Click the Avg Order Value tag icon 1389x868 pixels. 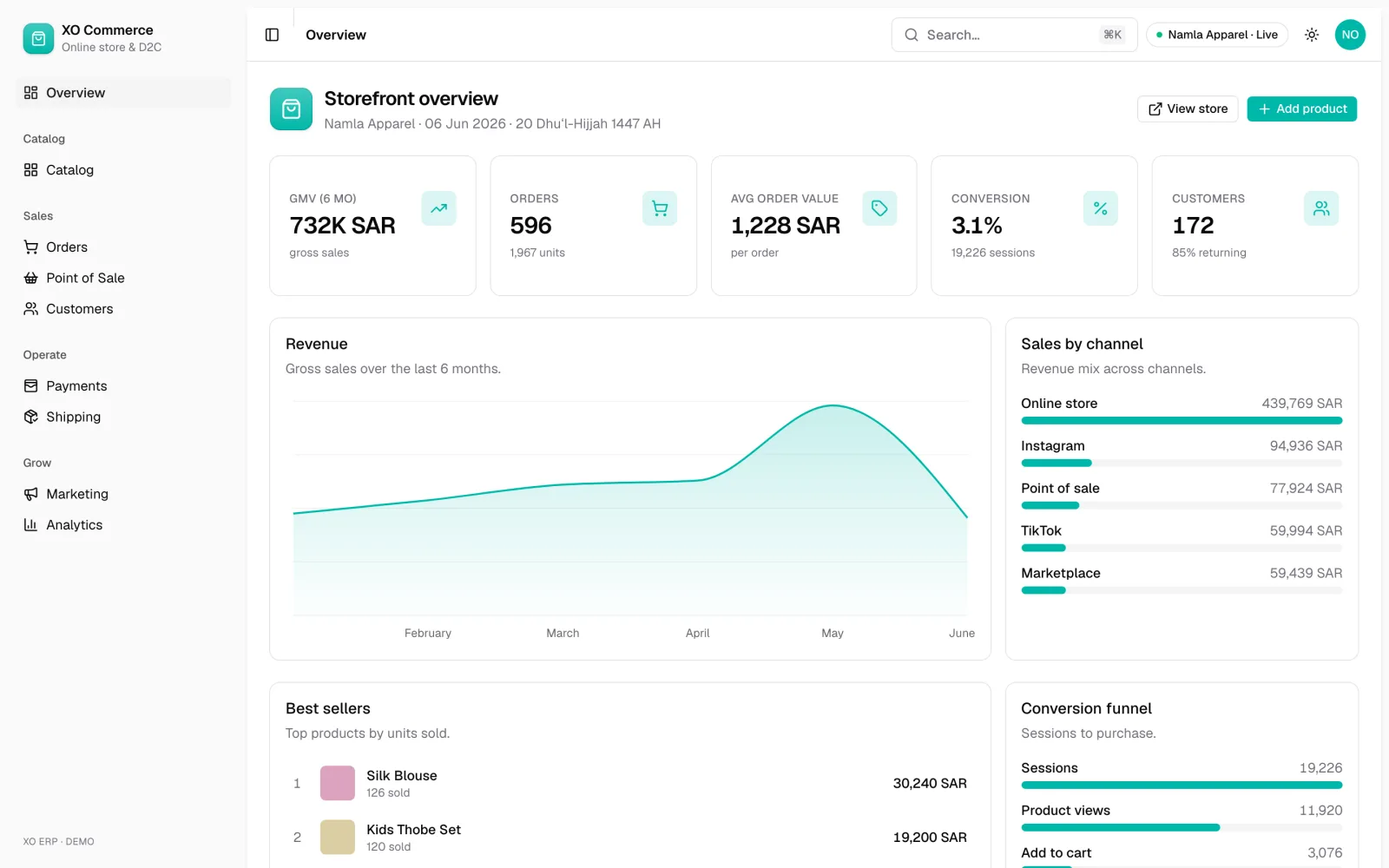(879, 208)
